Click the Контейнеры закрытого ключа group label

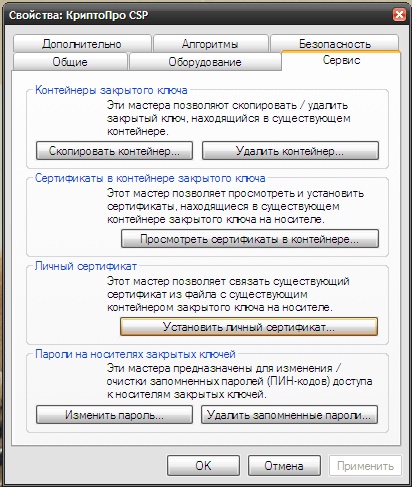click(111, 90)
